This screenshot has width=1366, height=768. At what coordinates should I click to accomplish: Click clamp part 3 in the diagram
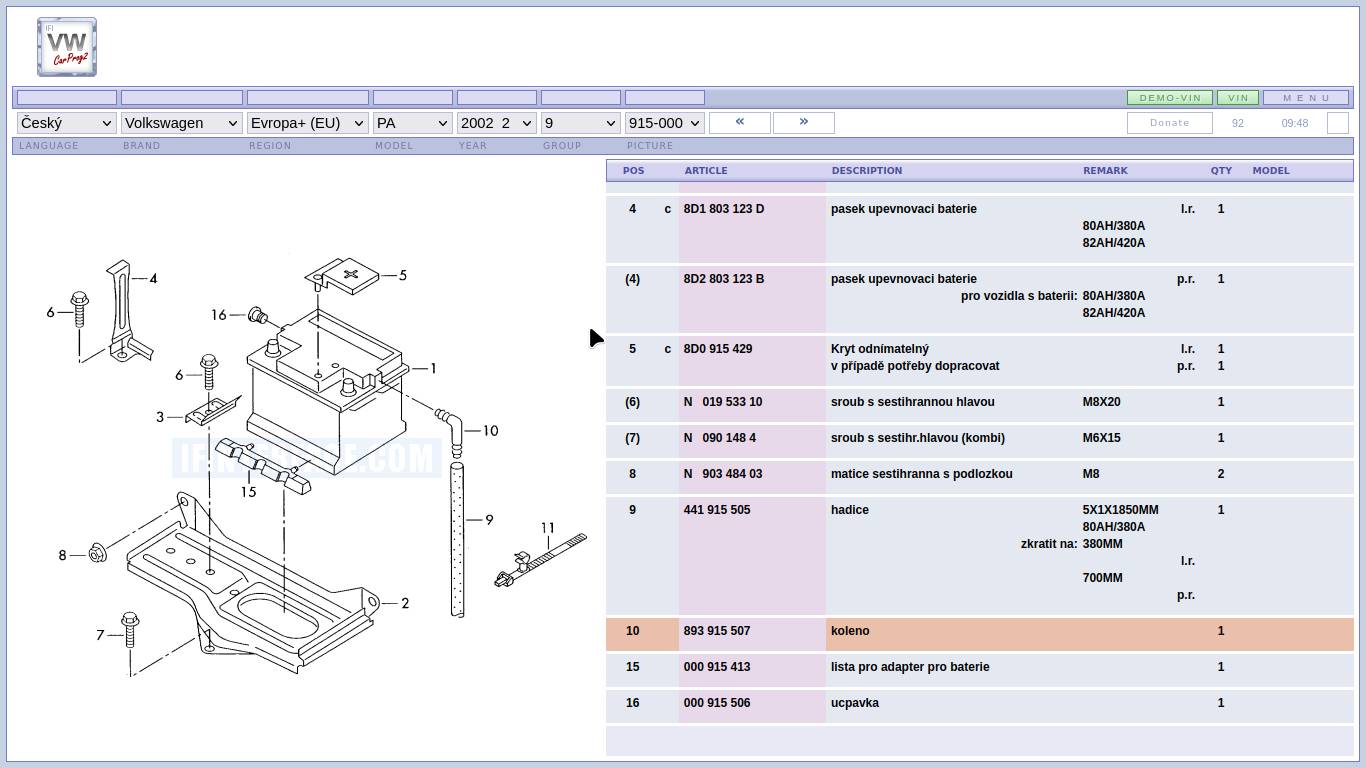point(213,408)
